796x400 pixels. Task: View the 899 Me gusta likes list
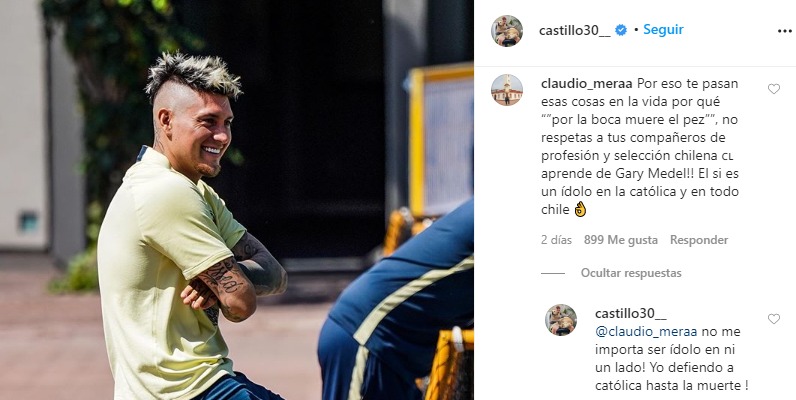point(620,240)
